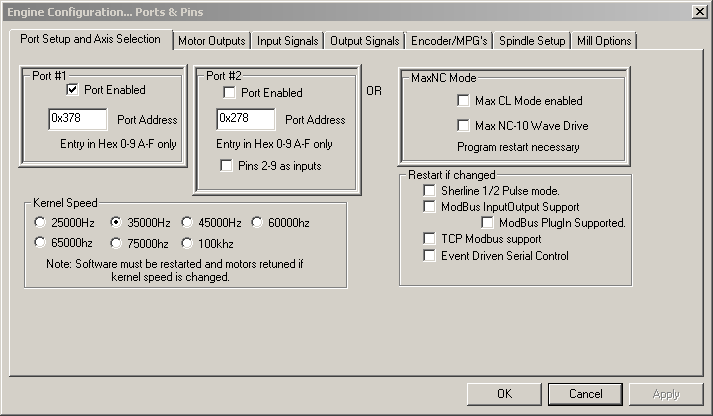Check Pins 2-9 as inputs
The width and height of the screenshot is (713, 416).
pos(229,165)
